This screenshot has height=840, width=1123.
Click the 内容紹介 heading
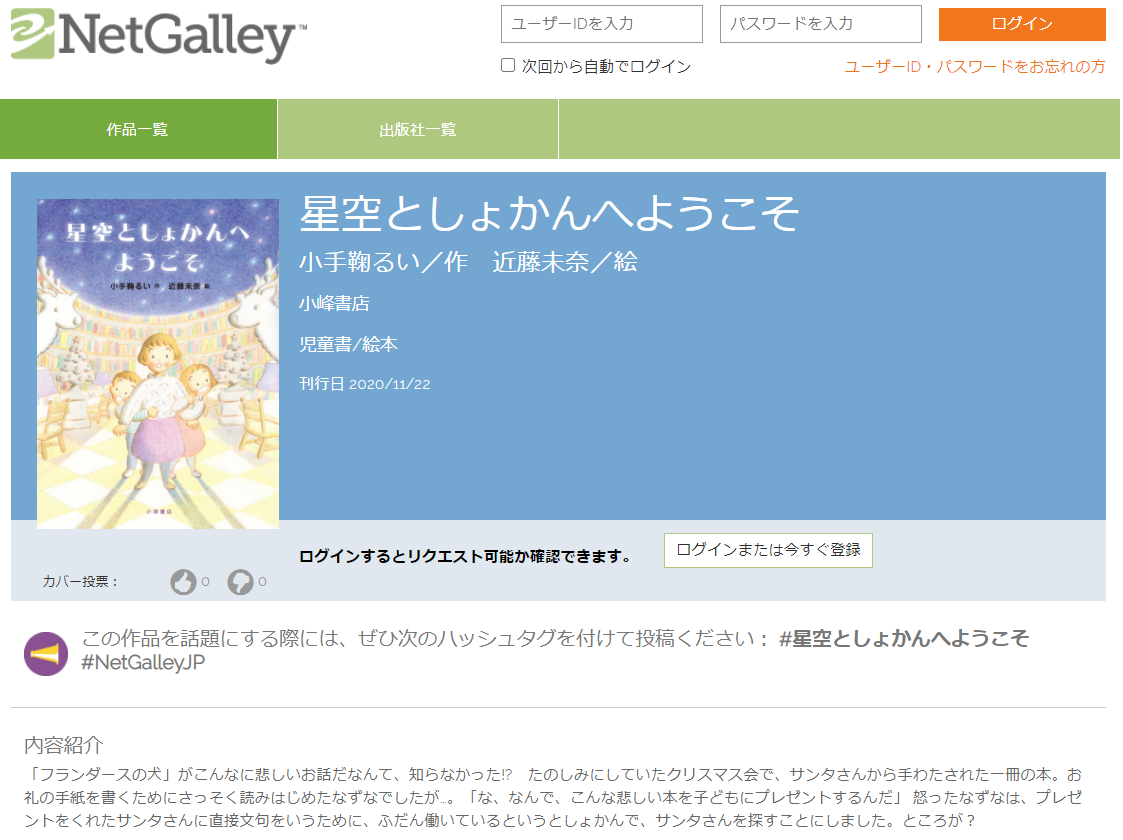pos(64,745)
